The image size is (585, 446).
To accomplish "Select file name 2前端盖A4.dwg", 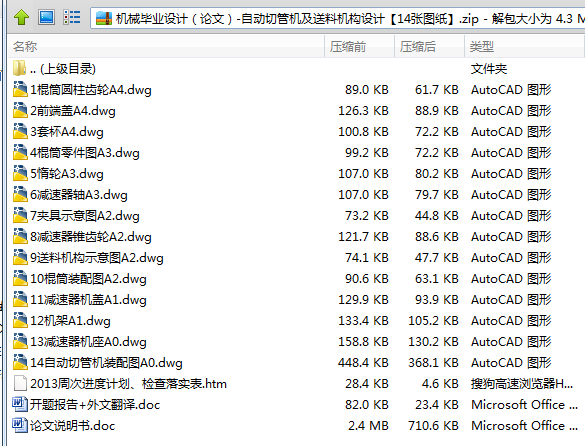I will (73, 111).
